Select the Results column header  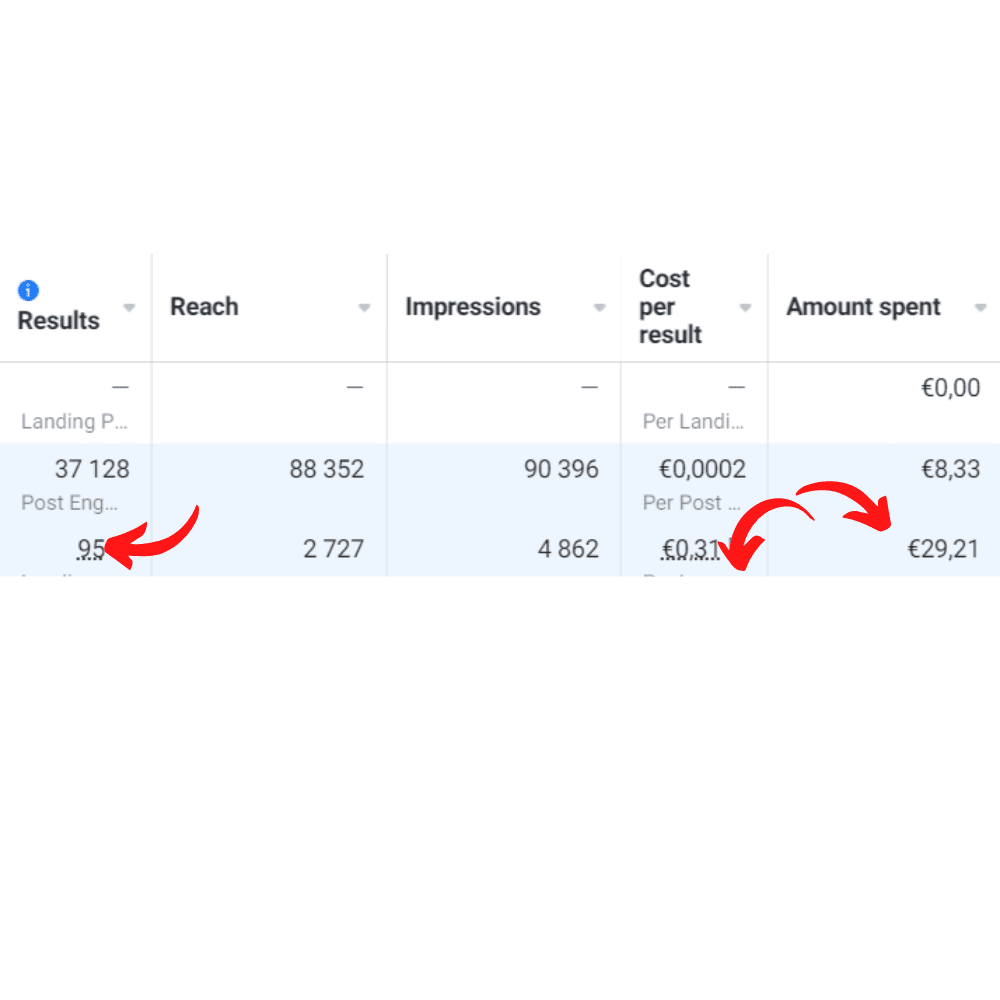tap(59, 320)
